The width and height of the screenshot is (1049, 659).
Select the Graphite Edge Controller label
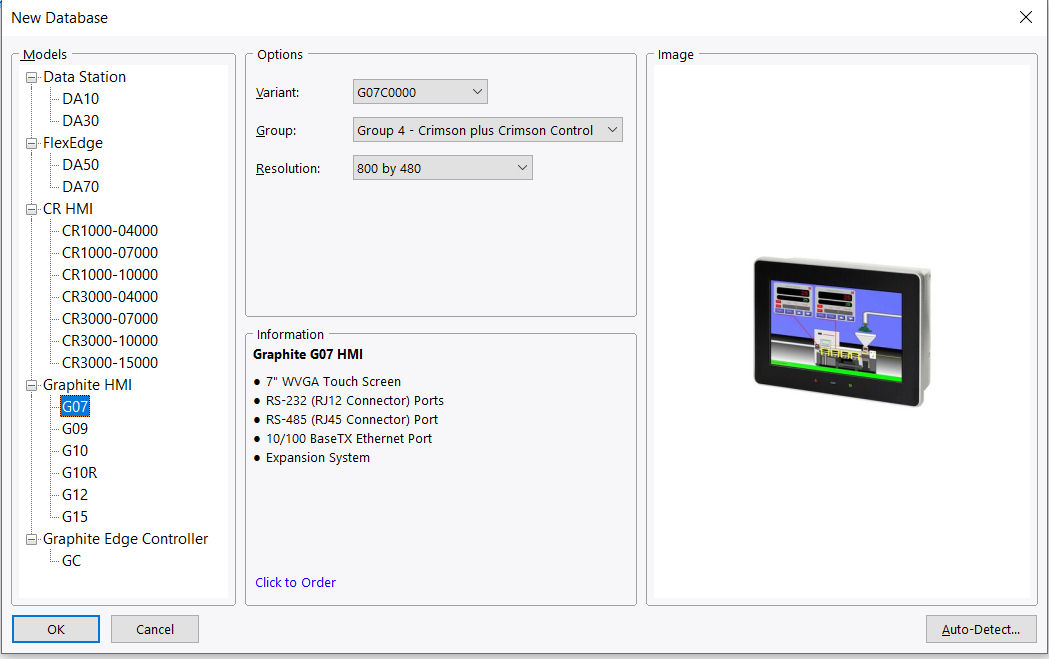[125, 539]
